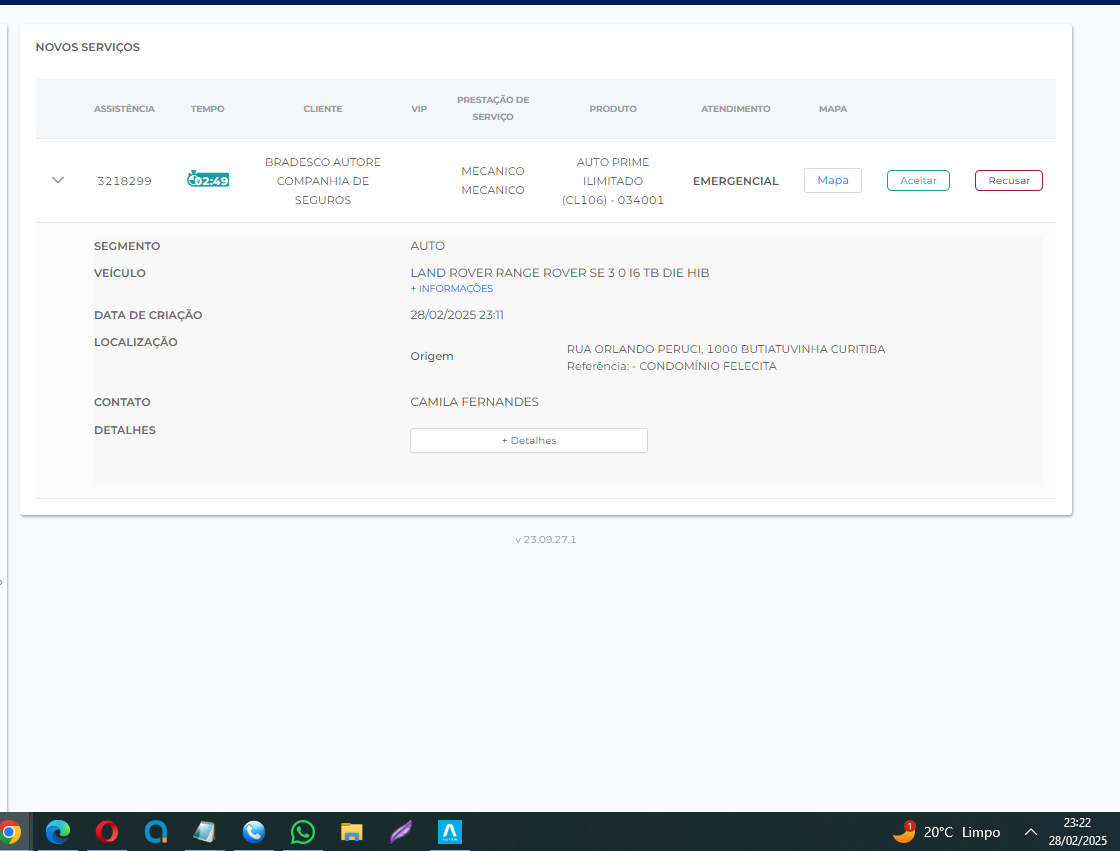Viewport: 1120px width, 851px height.
Task: Open WhatsApp from the taskbar
Action: 303,831
